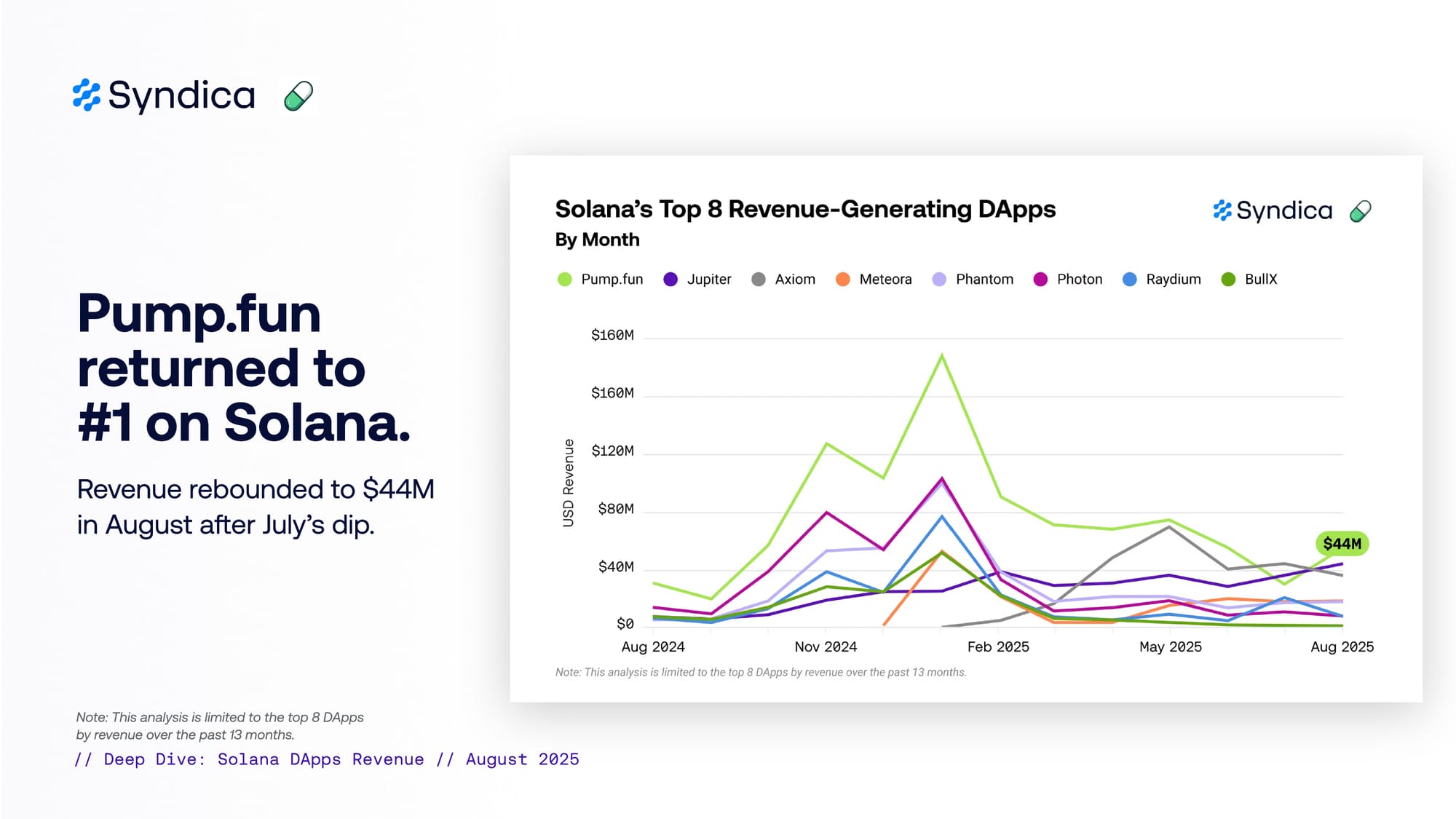
Task: Click the $40M y-axis label
Action: [x=616, y=567]
